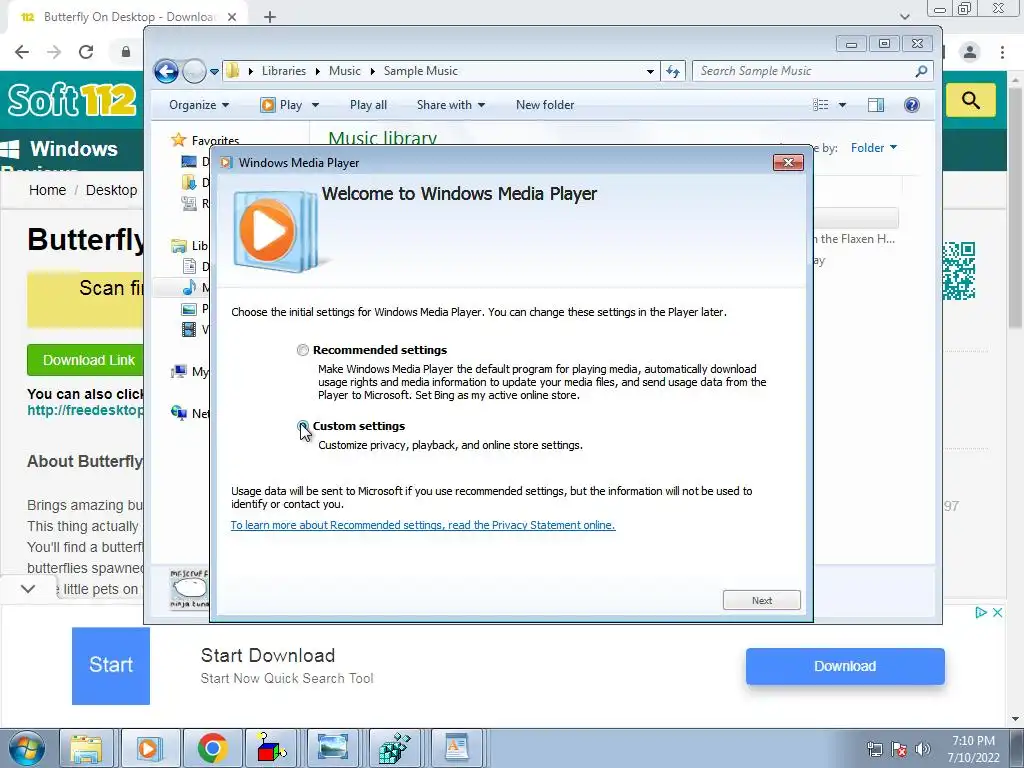Click the Computer icon in the navigation pane
This screenshot has height=768, width=1024.
pyautogui.click(x=178, y=372)
